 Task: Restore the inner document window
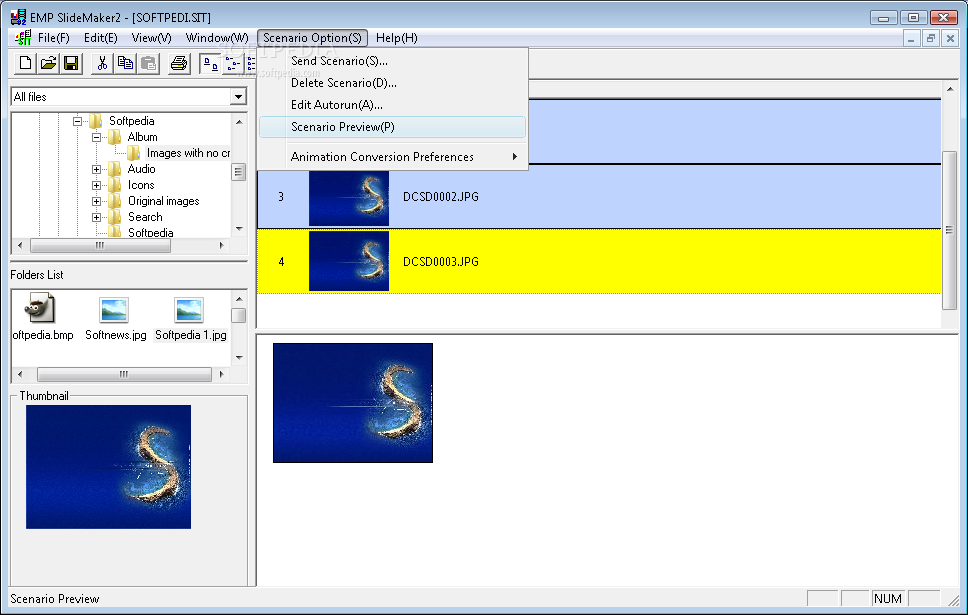tap(930, 38)
